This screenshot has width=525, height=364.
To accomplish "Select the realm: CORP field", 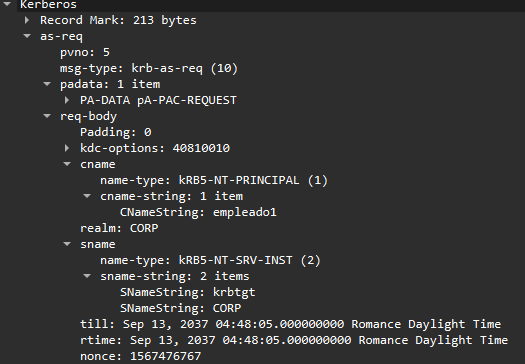I will click(x=119, y=228).
